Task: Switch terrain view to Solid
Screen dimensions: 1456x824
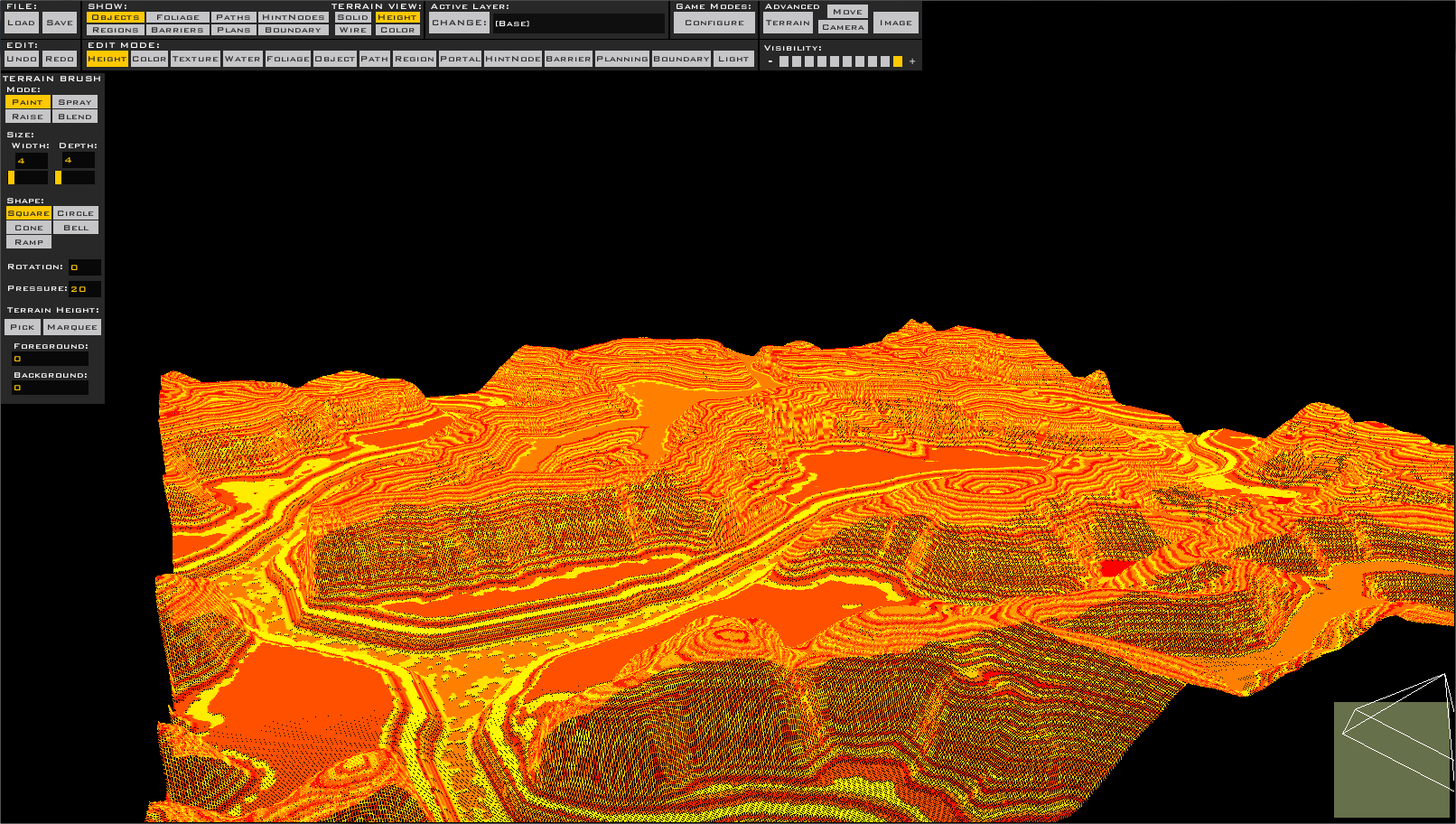Action: click(353, 17)
